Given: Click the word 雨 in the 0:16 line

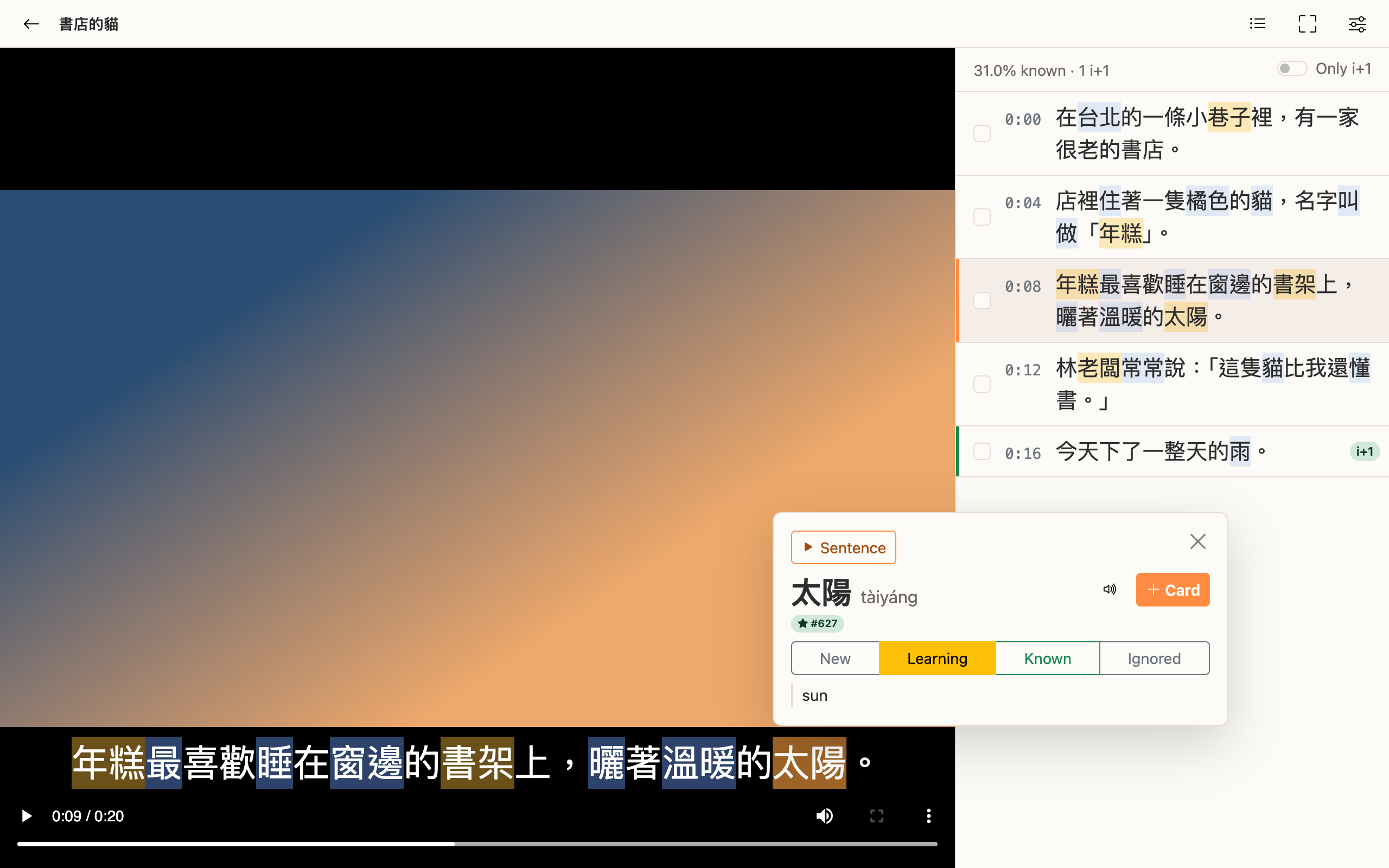Looking at the screenshot, I should (x=1240, y=452).
